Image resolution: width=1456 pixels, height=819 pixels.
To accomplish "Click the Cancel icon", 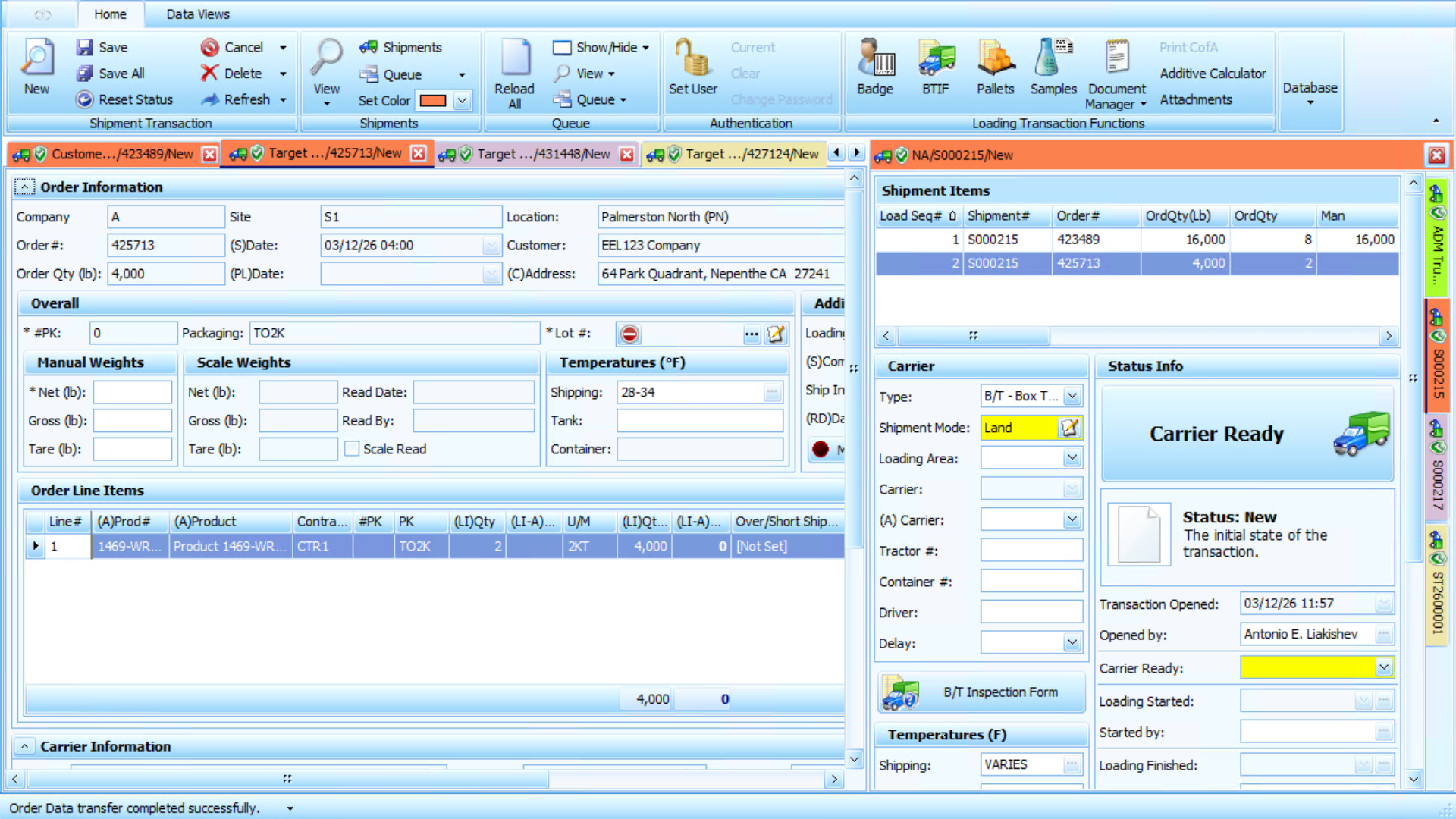I will (210, 48).
